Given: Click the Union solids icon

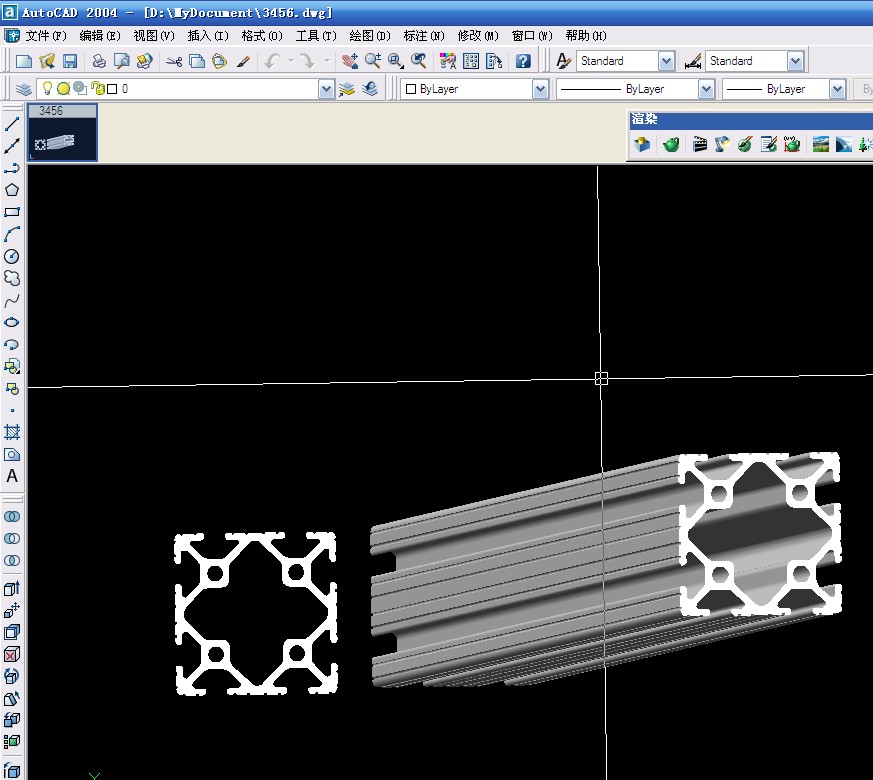Looking at the screenshot, I should pyautogui.click(x=12, y=517).
